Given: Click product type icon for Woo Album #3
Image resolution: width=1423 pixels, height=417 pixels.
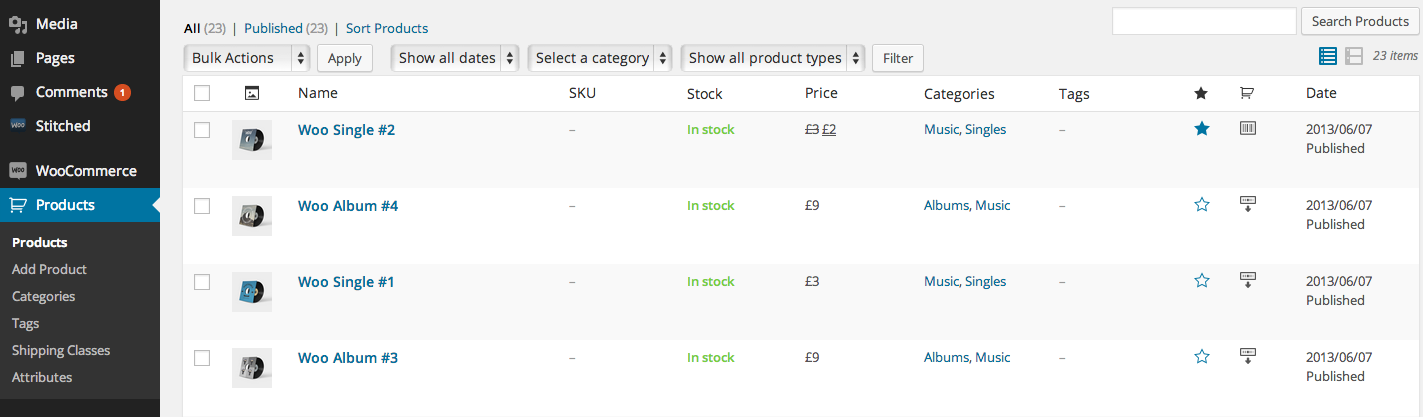Looking at the screenshot, I should point(1247,356).
